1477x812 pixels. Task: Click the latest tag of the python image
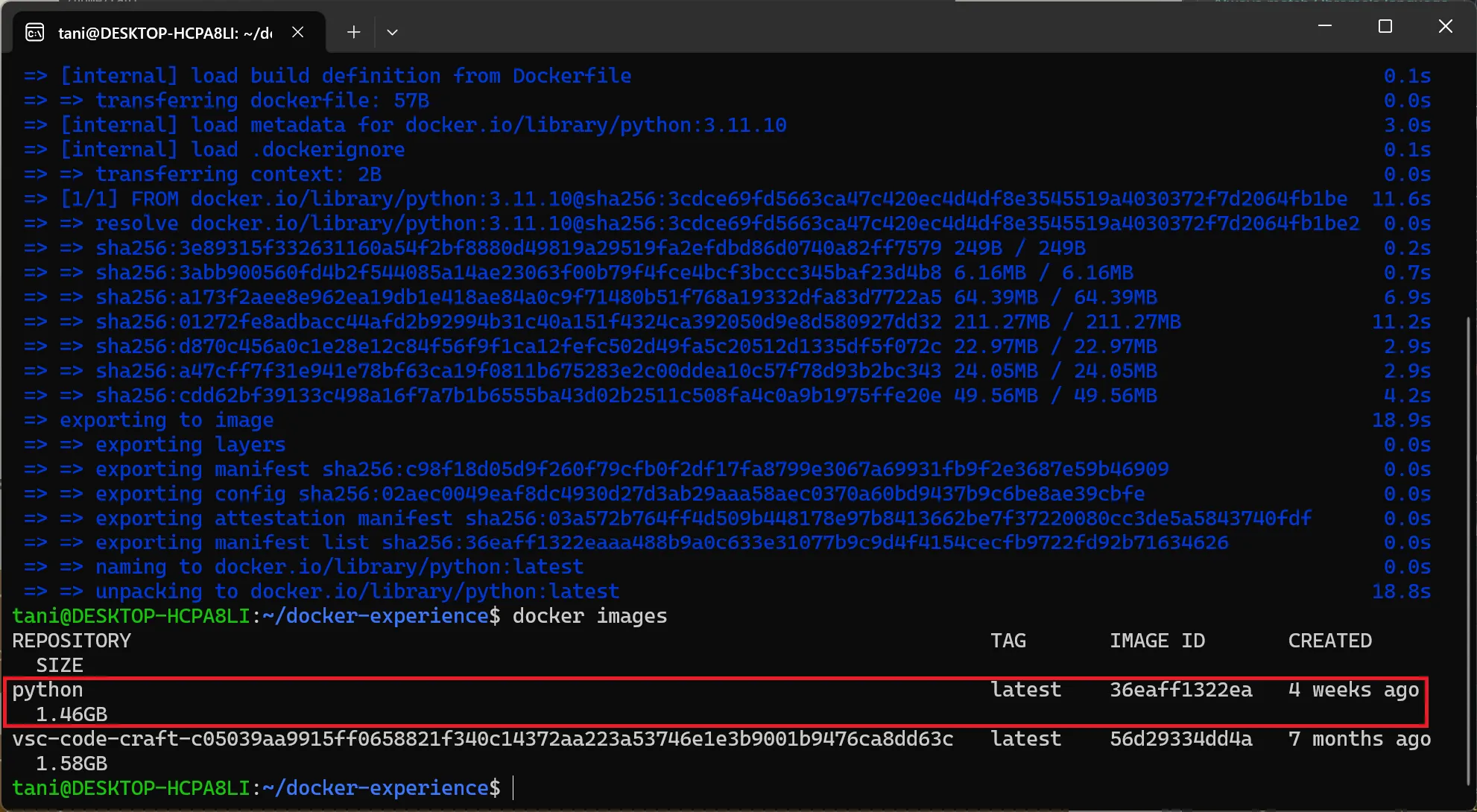1025,689
